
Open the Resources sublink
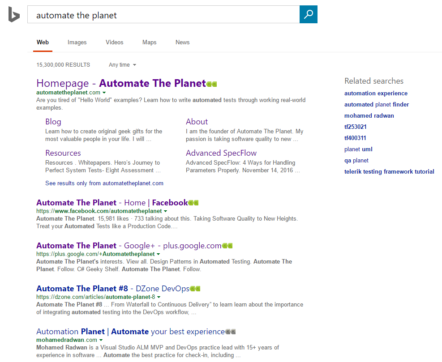point(63,153)
